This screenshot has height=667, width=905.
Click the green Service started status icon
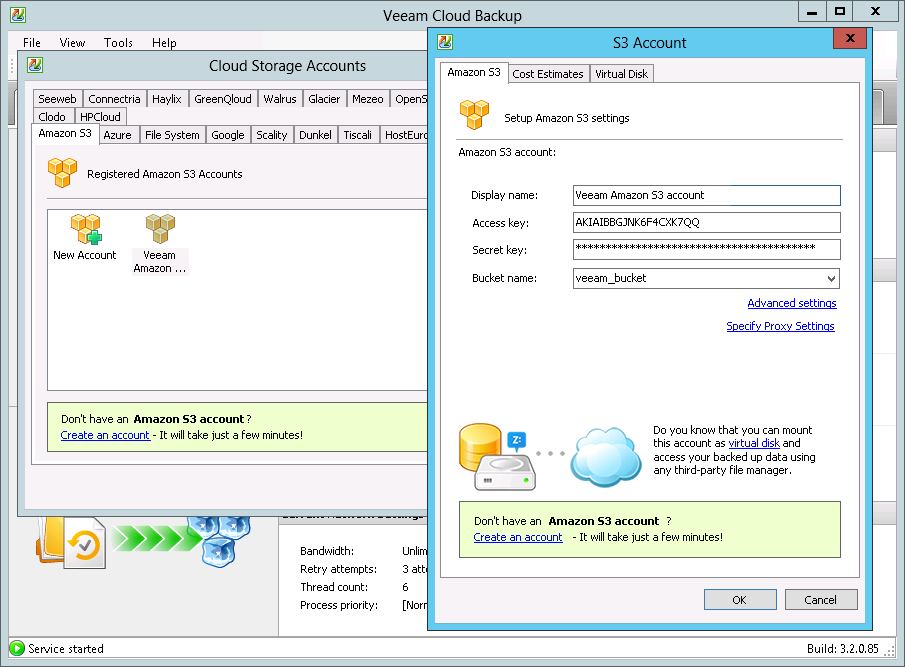17,648
